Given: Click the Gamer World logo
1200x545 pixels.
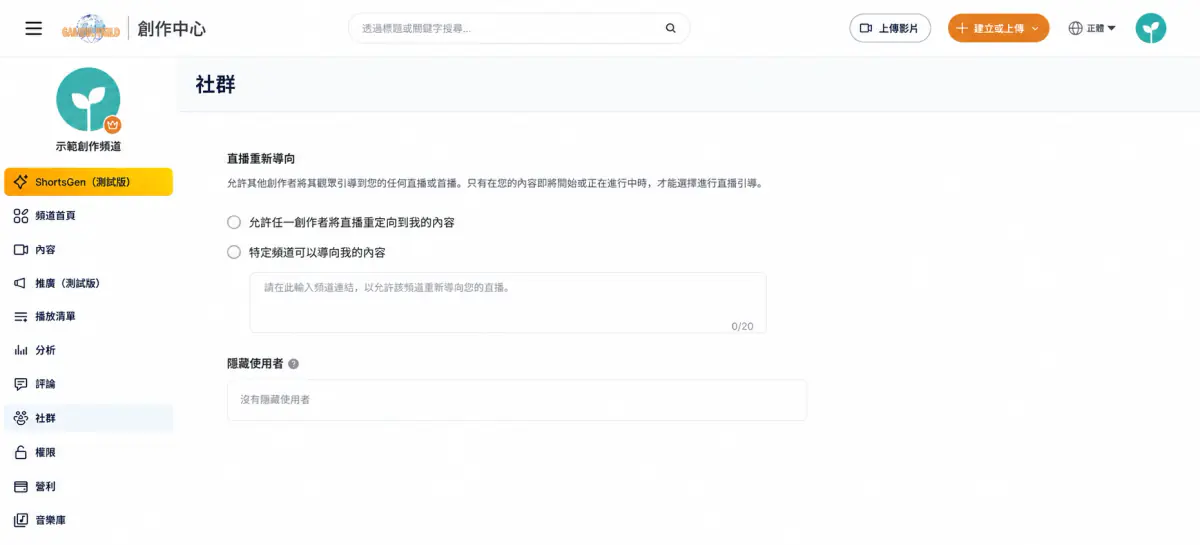Looking at the screenshot, I should [91, 28].
